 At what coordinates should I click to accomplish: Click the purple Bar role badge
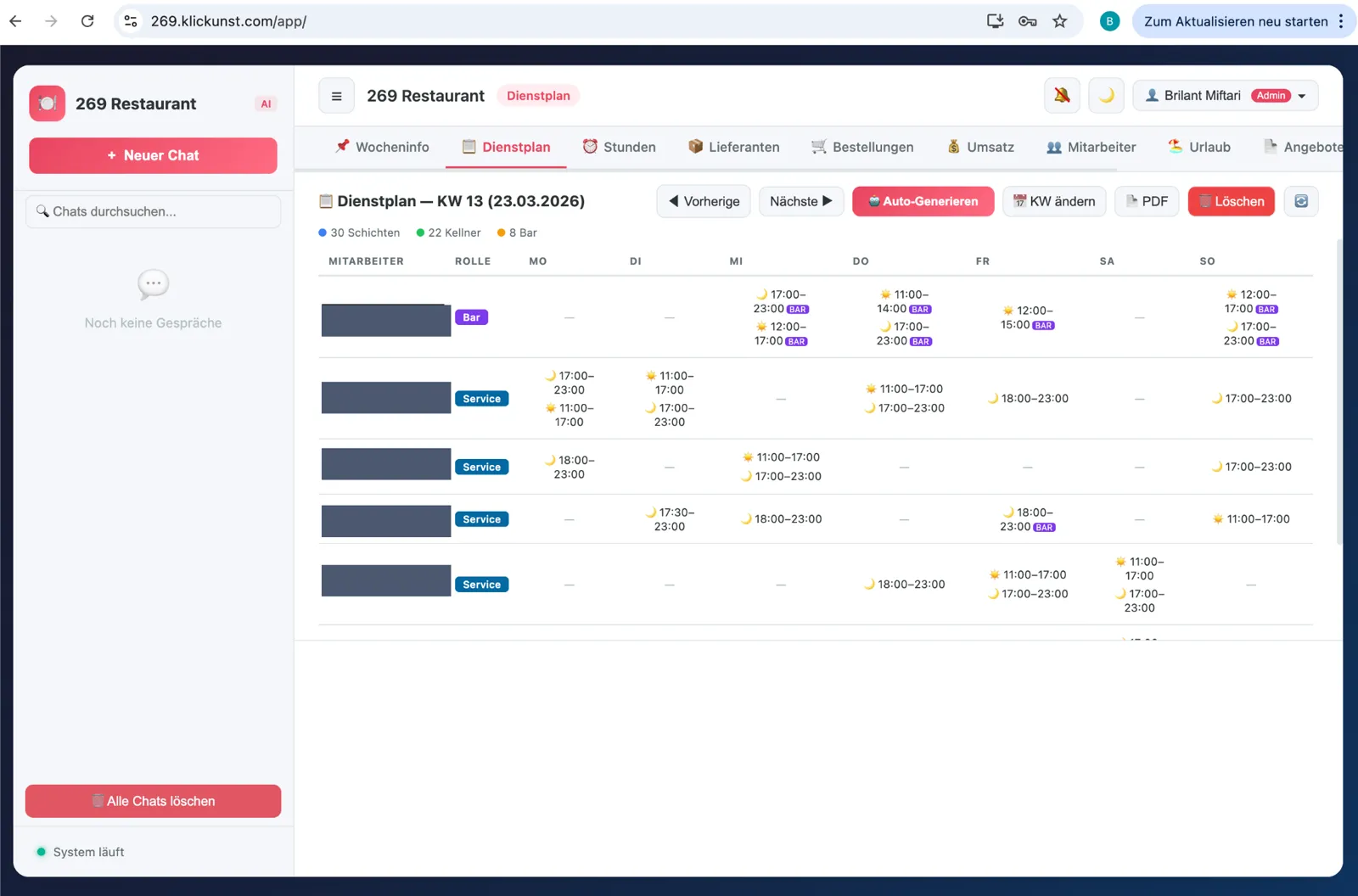point(471,317)
